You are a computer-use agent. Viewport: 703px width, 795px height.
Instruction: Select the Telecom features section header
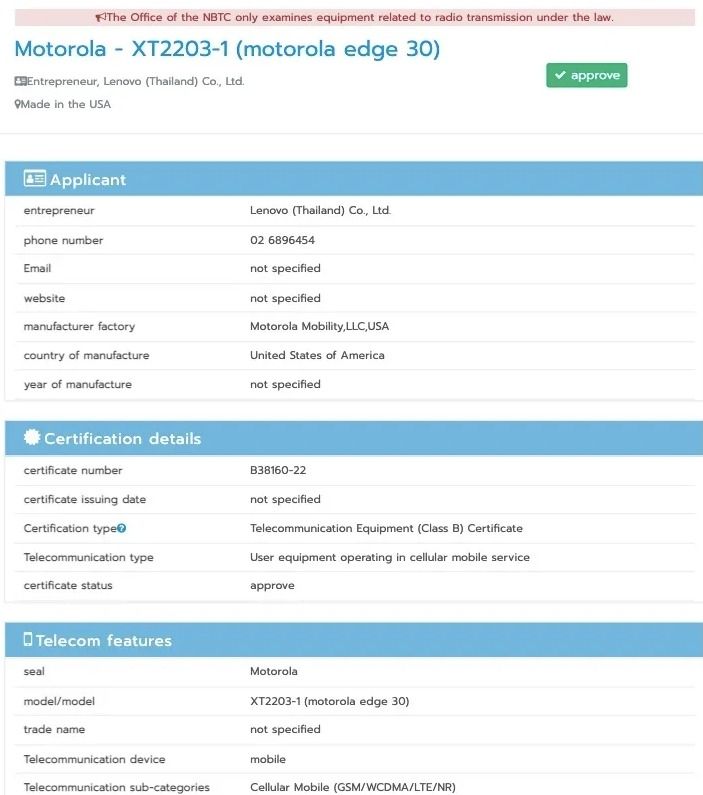click(x=354, y=640)
